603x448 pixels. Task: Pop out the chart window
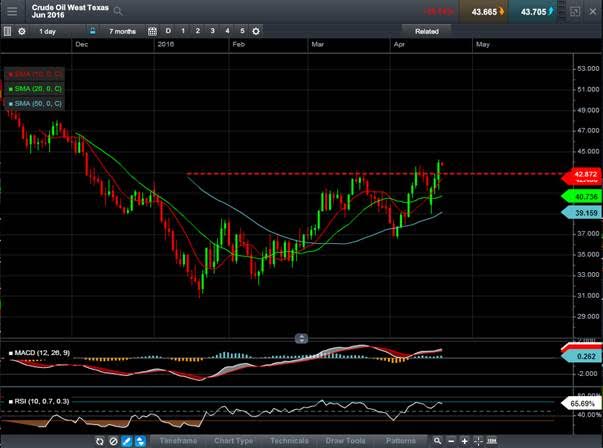pyautogui.click(x=575, y=12)
